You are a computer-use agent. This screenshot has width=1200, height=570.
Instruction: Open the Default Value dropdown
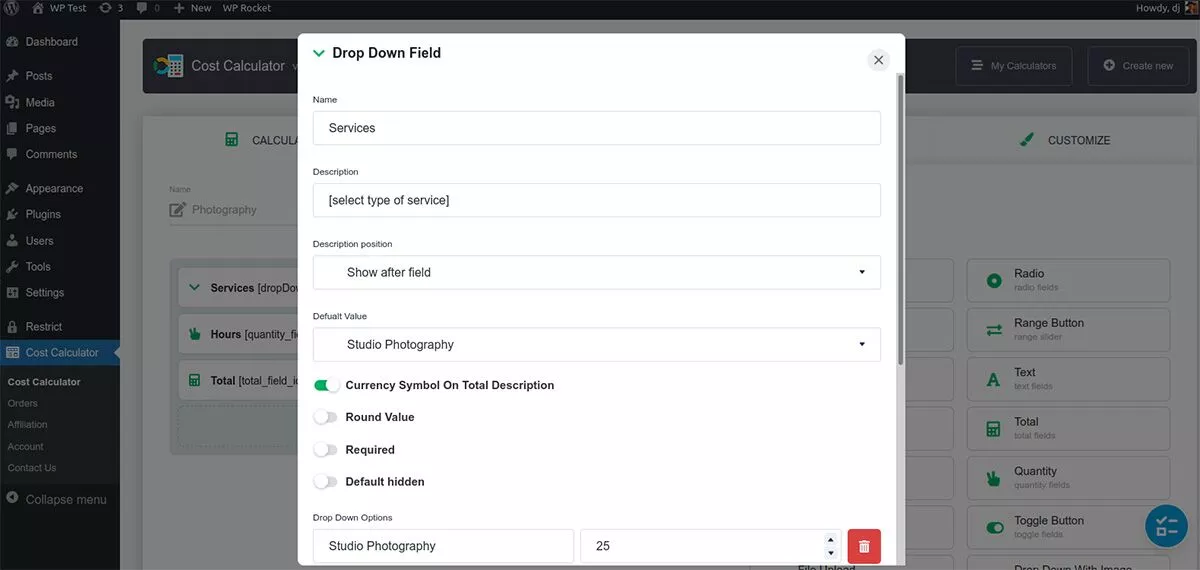coord(597,344)
